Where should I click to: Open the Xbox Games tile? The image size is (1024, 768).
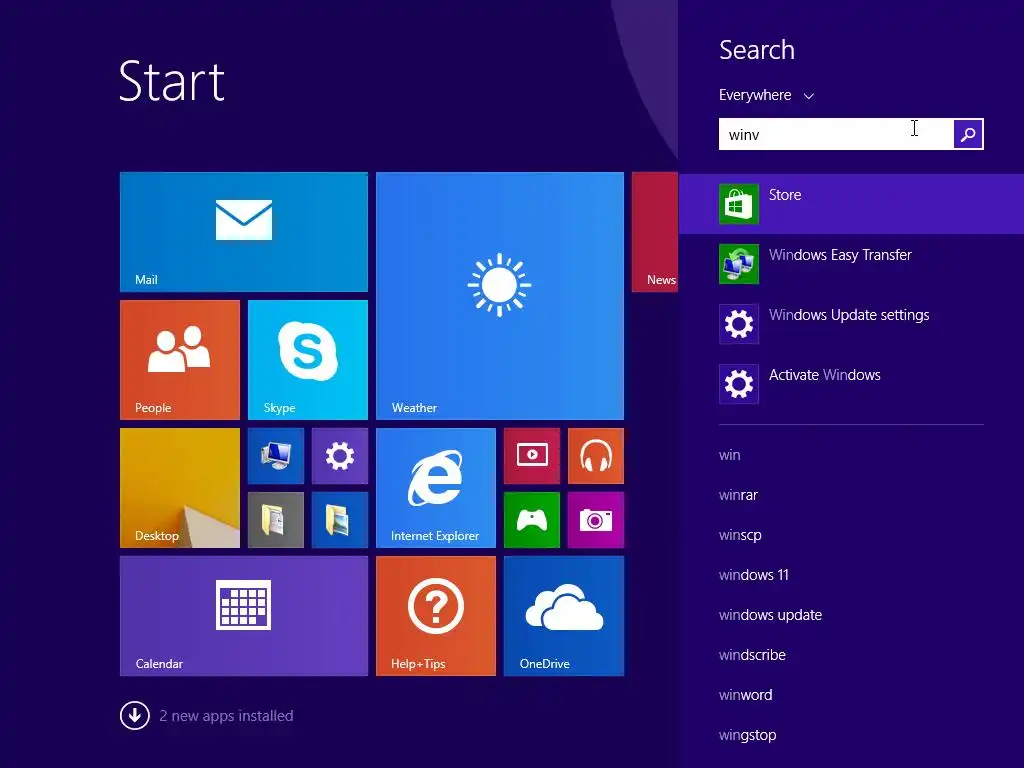click(532, 520)
